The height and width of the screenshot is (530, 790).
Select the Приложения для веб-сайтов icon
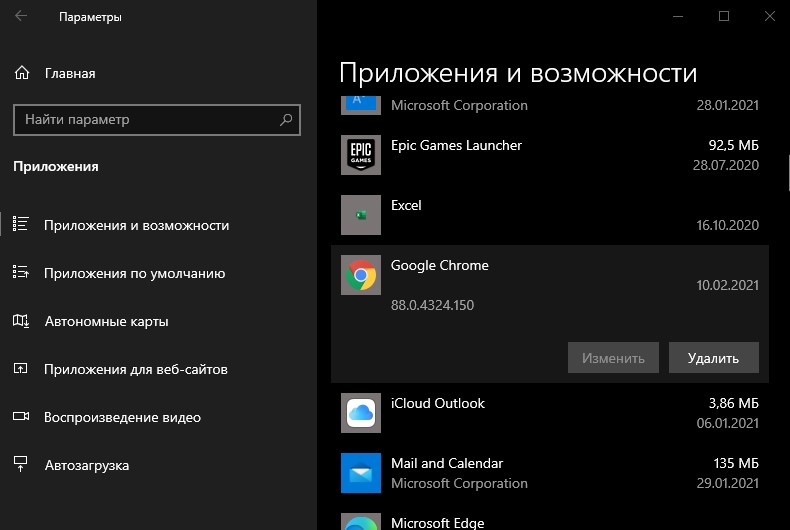(21, 368)
